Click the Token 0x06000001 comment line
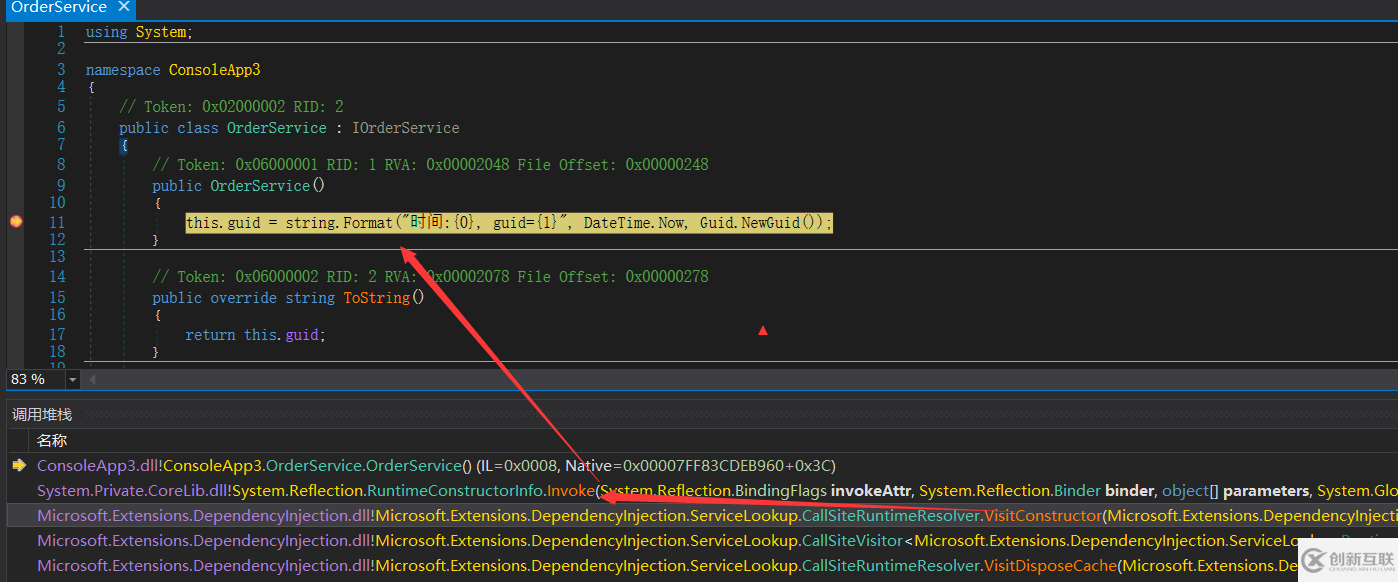The height and width of the screenshot is (582, 1398). click(430, 164)
